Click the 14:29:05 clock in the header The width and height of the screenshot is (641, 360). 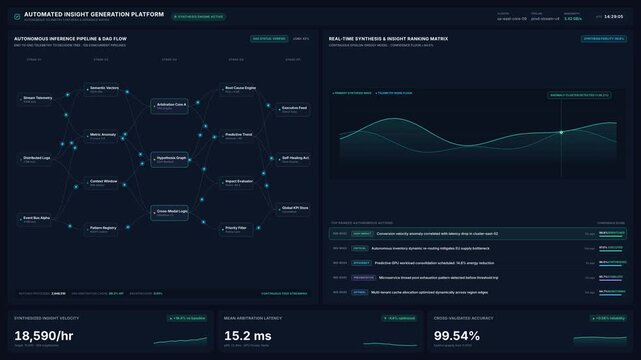(614, 17)
